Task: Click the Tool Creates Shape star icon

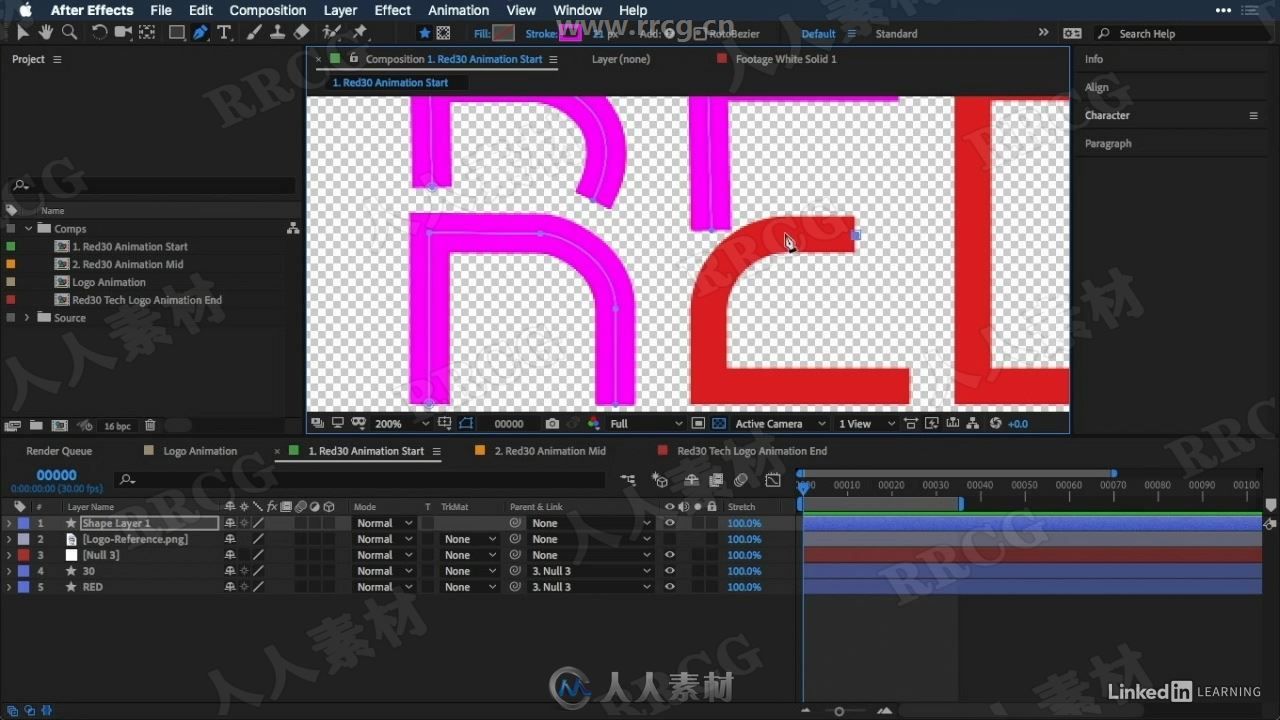Action: pos(424,33)
